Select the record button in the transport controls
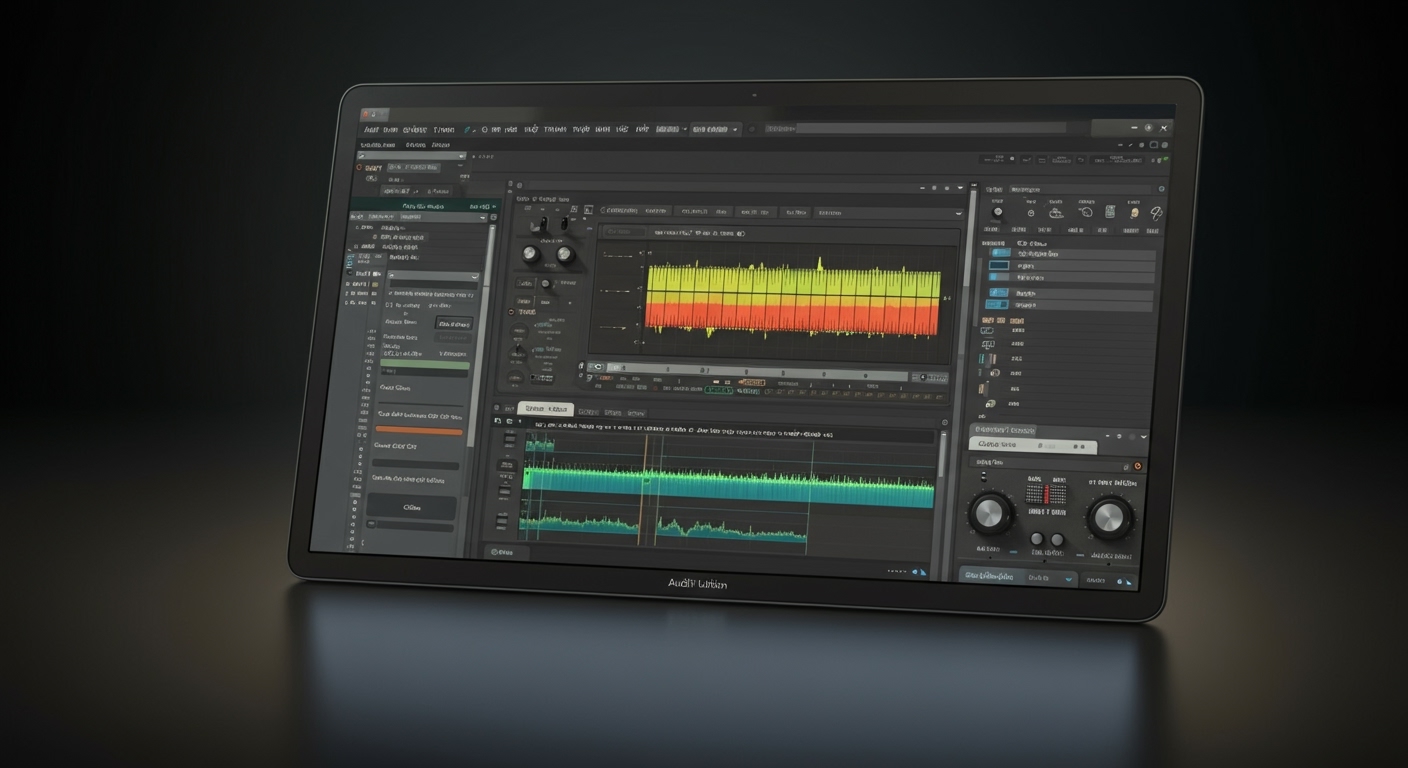Viewport: 1408px width, 768px height. point(656,388)
